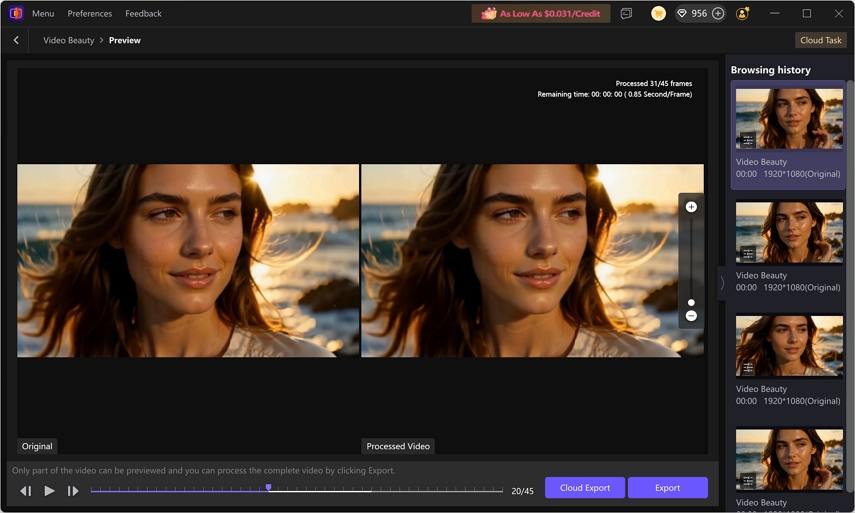Image resolution: width=855 pixels, height=513 pixels.
Task: Add credits with the plus icon
Action: point(718,14)
